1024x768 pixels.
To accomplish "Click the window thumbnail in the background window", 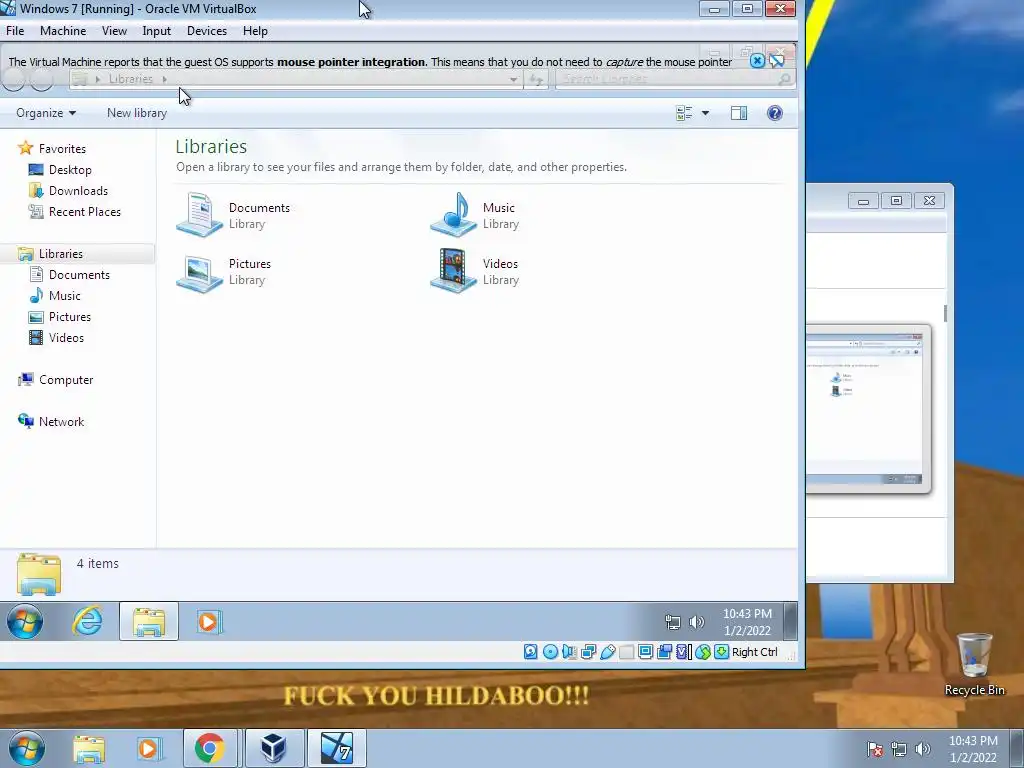I will (867, 408).
